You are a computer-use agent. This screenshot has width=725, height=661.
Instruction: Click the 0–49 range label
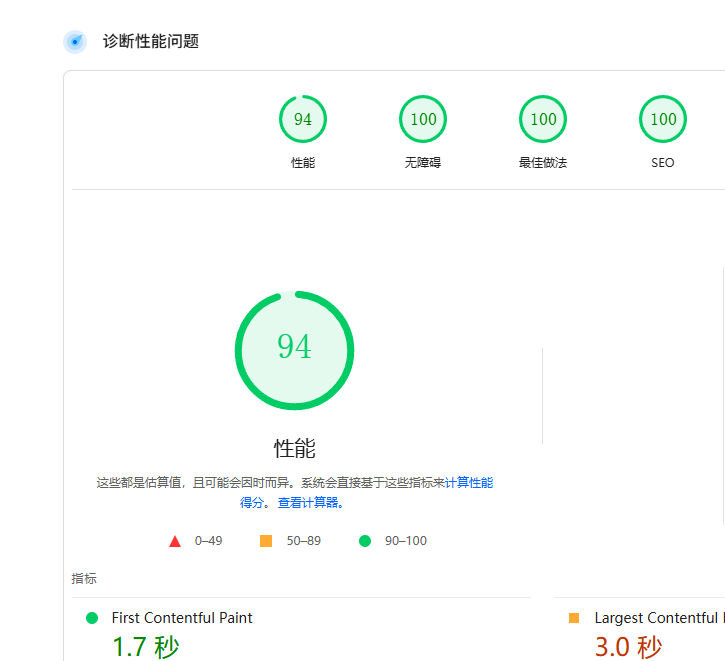click(209, 541)
